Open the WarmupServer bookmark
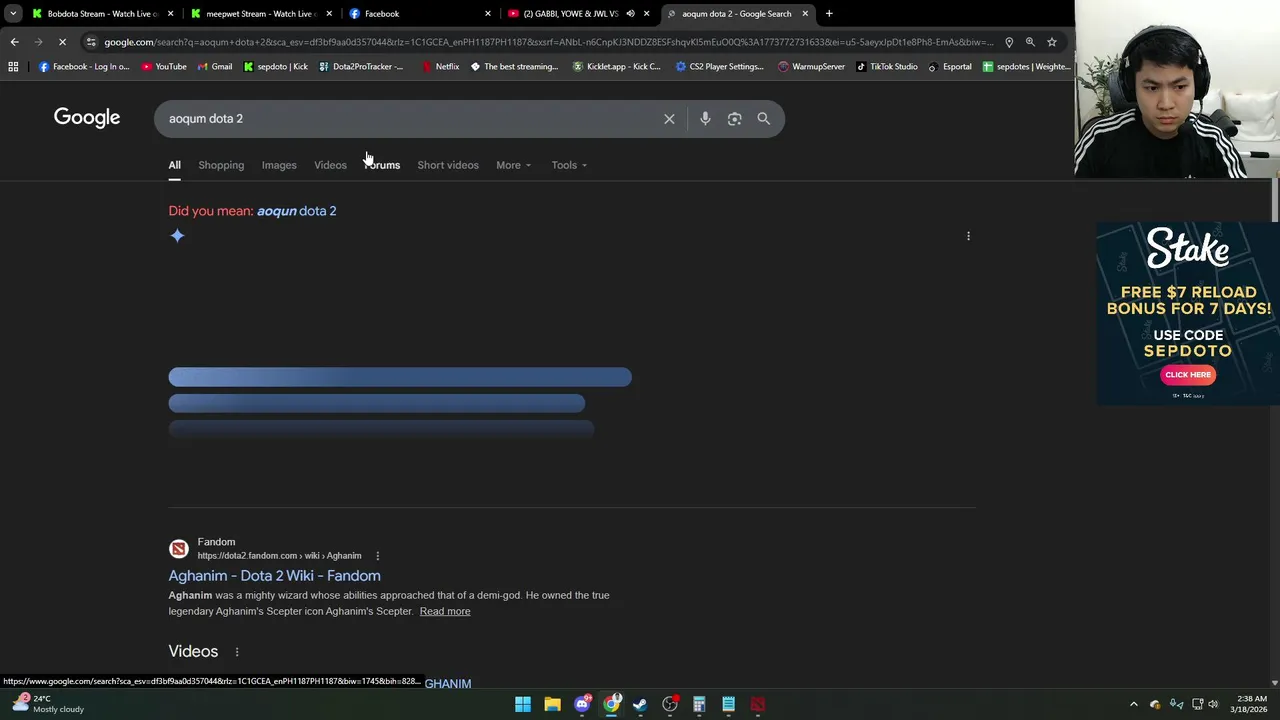The width and height of the screenshot is (1280, 720). [811, 67]
